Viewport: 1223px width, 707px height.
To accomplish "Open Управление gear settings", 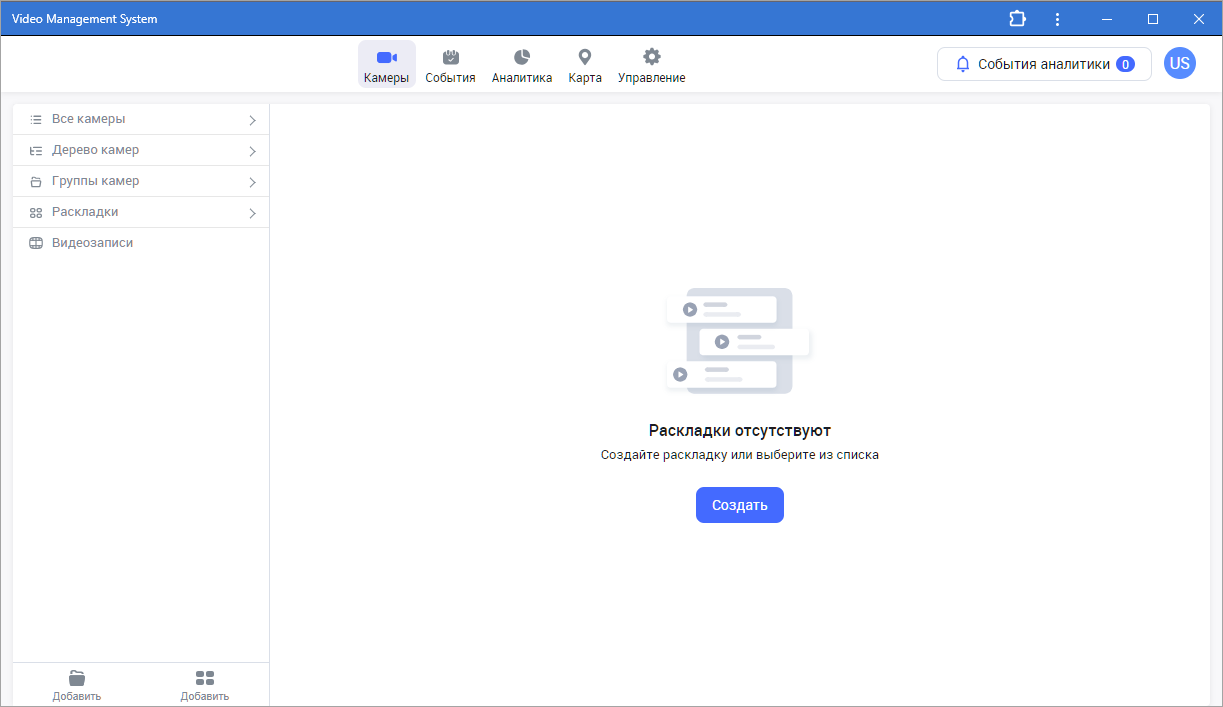I will pyautogui.click(x=651, y=65).
